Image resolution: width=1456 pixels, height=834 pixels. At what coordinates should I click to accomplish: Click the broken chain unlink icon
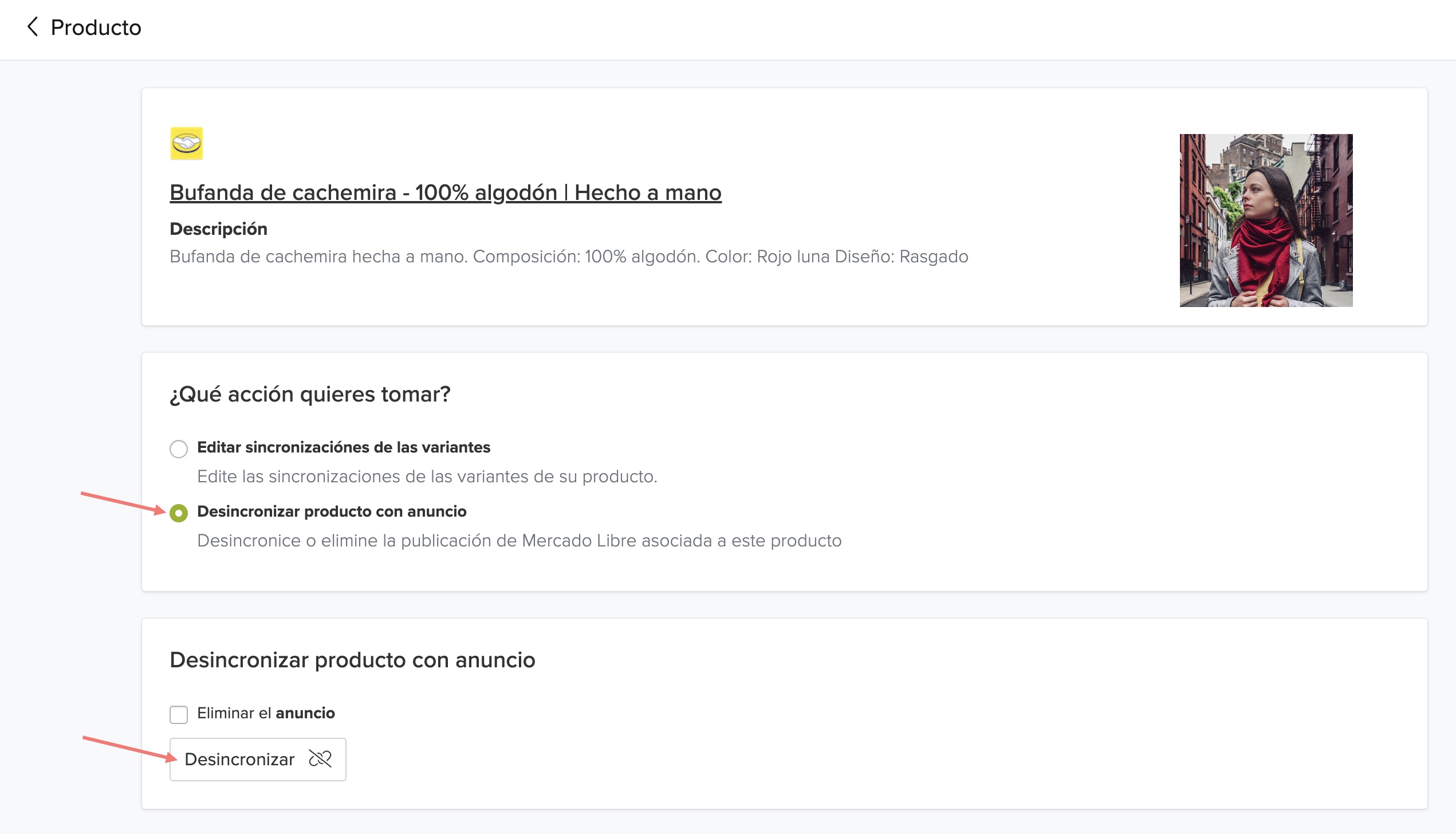(320, 759)
